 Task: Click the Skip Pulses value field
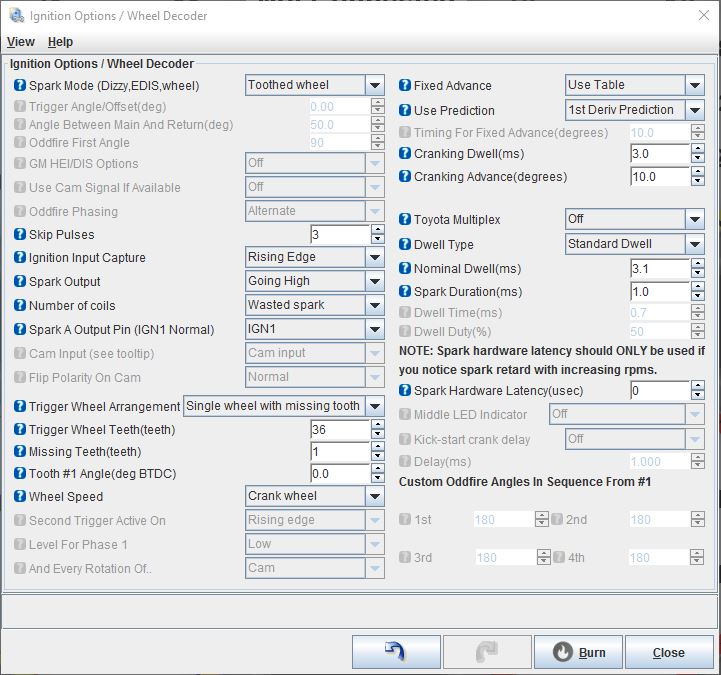(x=340, y=235)
